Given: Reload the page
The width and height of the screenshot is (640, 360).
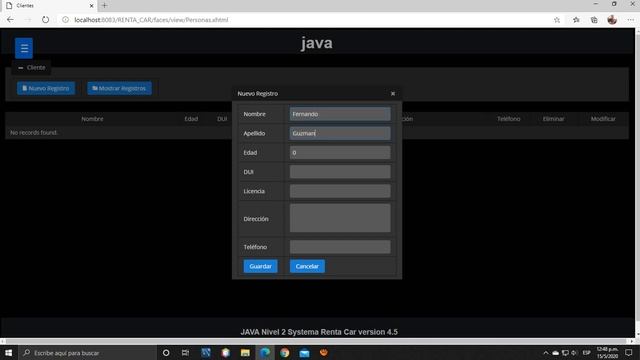Looking at the screenshot, I should (45, 20).
